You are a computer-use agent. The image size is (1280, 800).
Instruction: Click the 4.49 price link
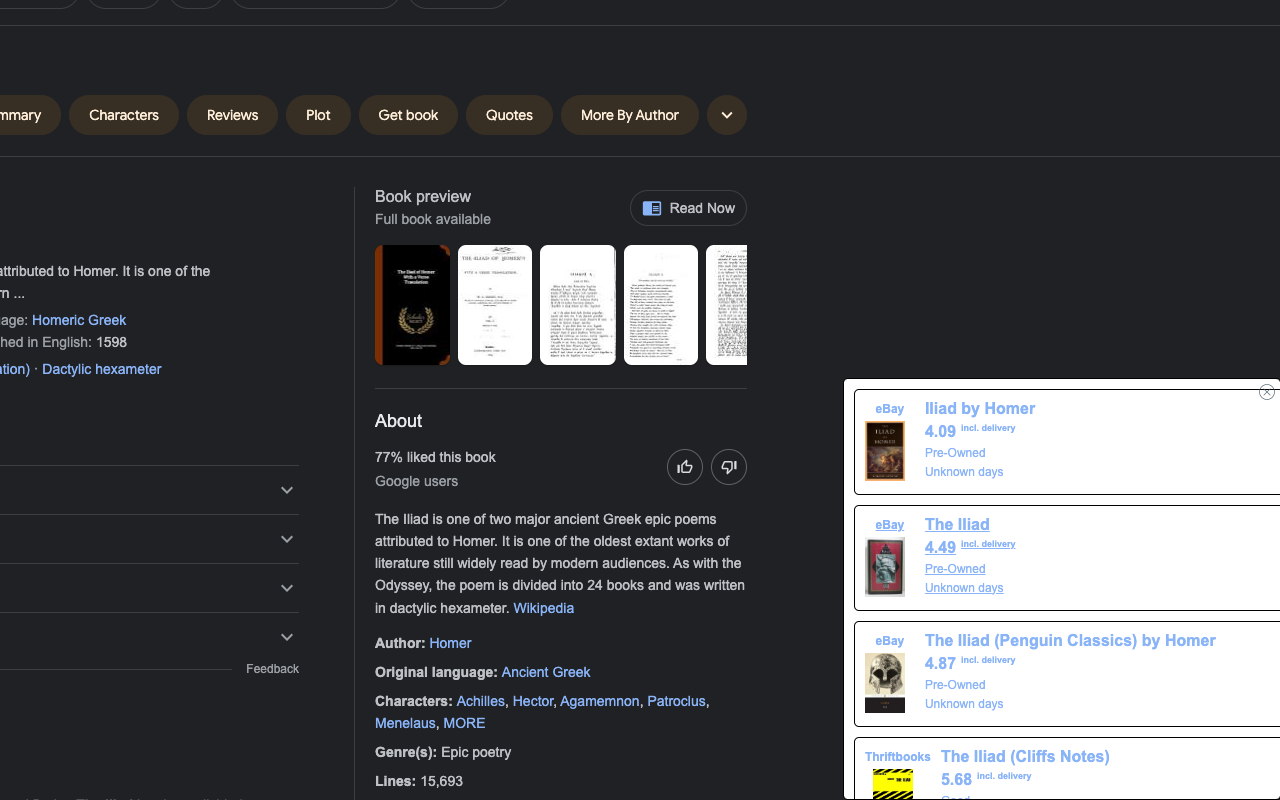coord(940,548)
